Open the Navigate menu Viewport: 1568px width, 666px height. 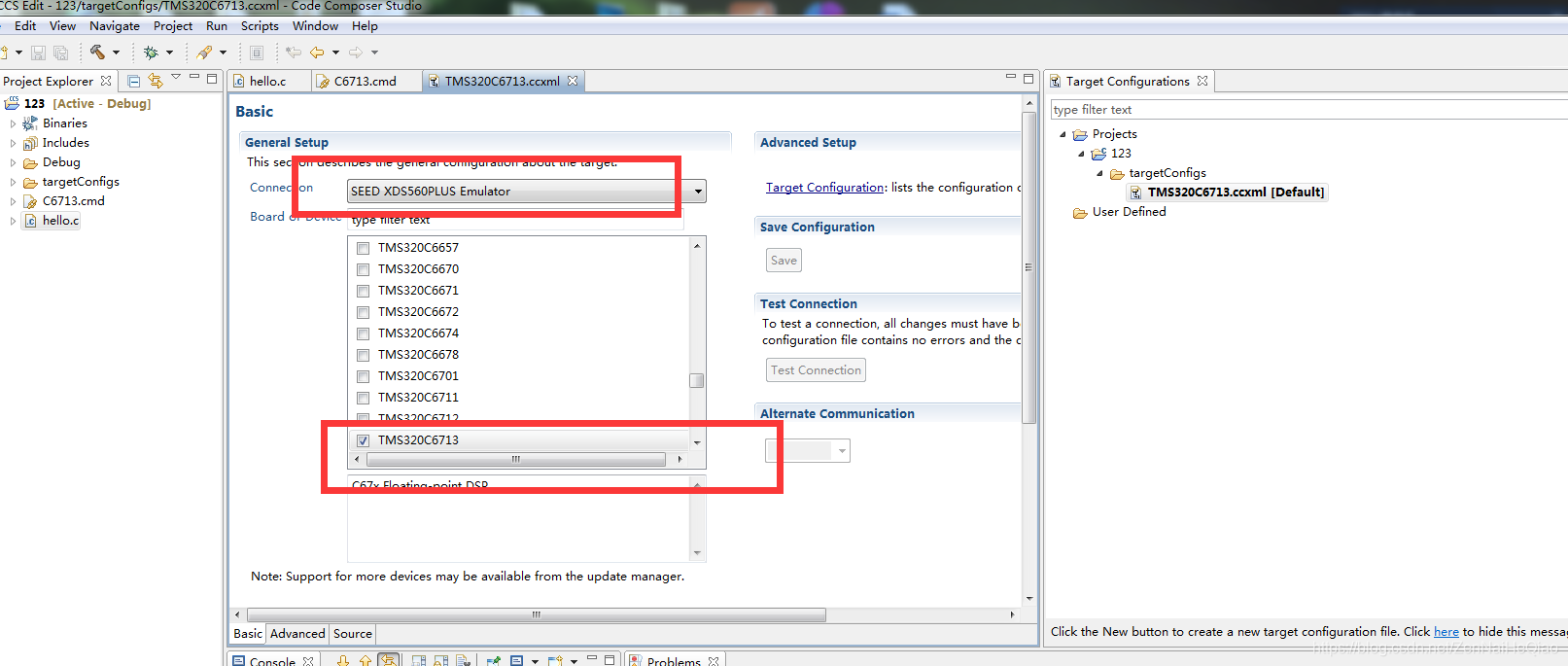115,26
